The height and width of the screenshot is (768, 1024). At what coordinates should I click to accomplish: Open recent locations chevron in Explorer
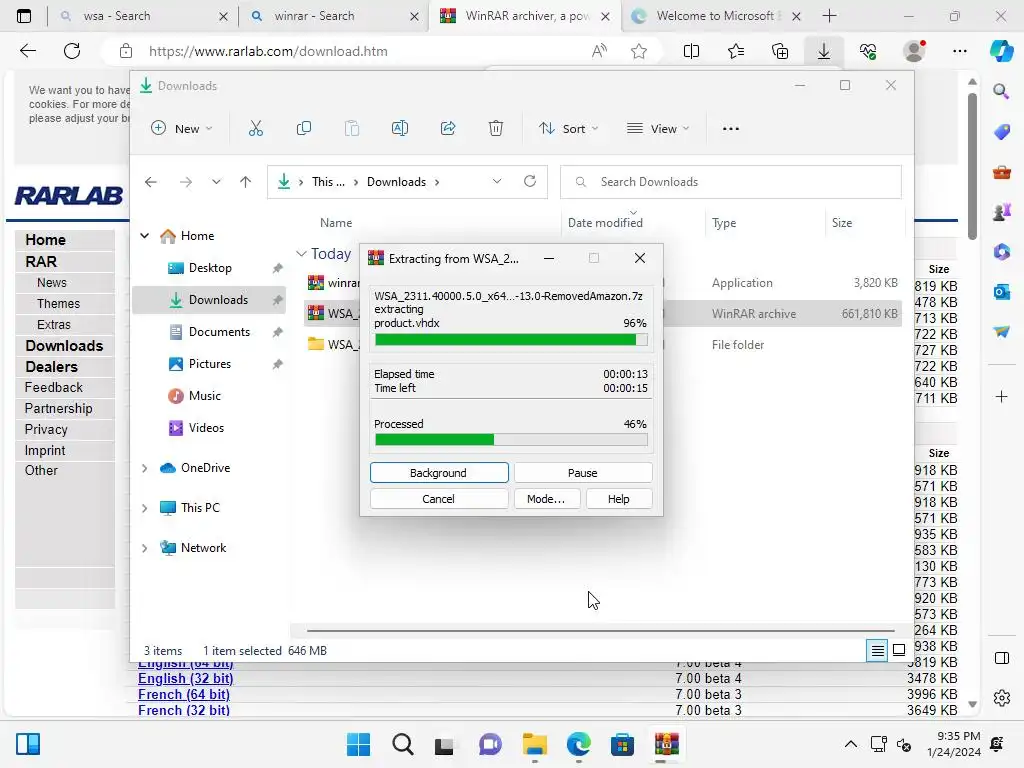pyautogui.click(x=216, y=182)
